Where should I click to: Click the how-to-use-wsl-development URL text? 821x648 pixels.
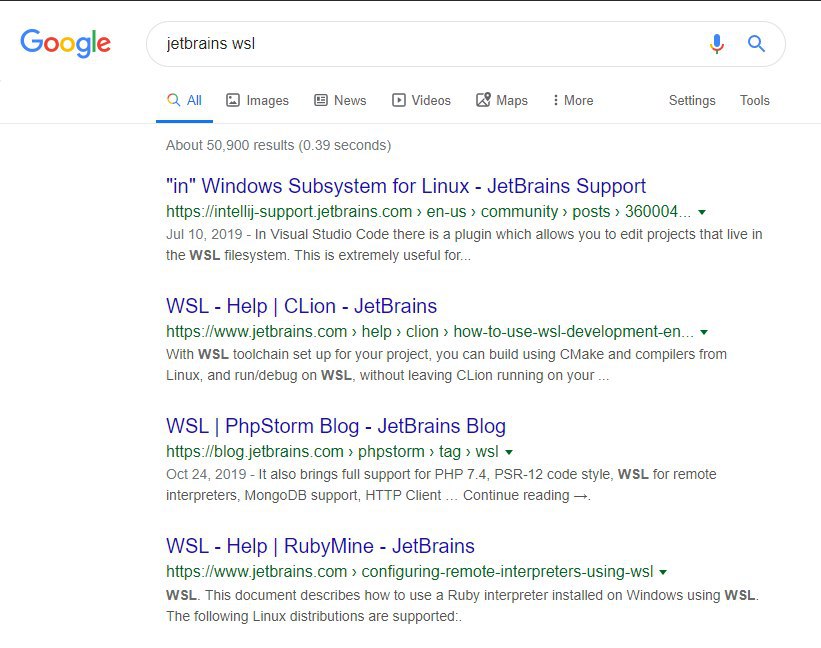pos(429,331)
